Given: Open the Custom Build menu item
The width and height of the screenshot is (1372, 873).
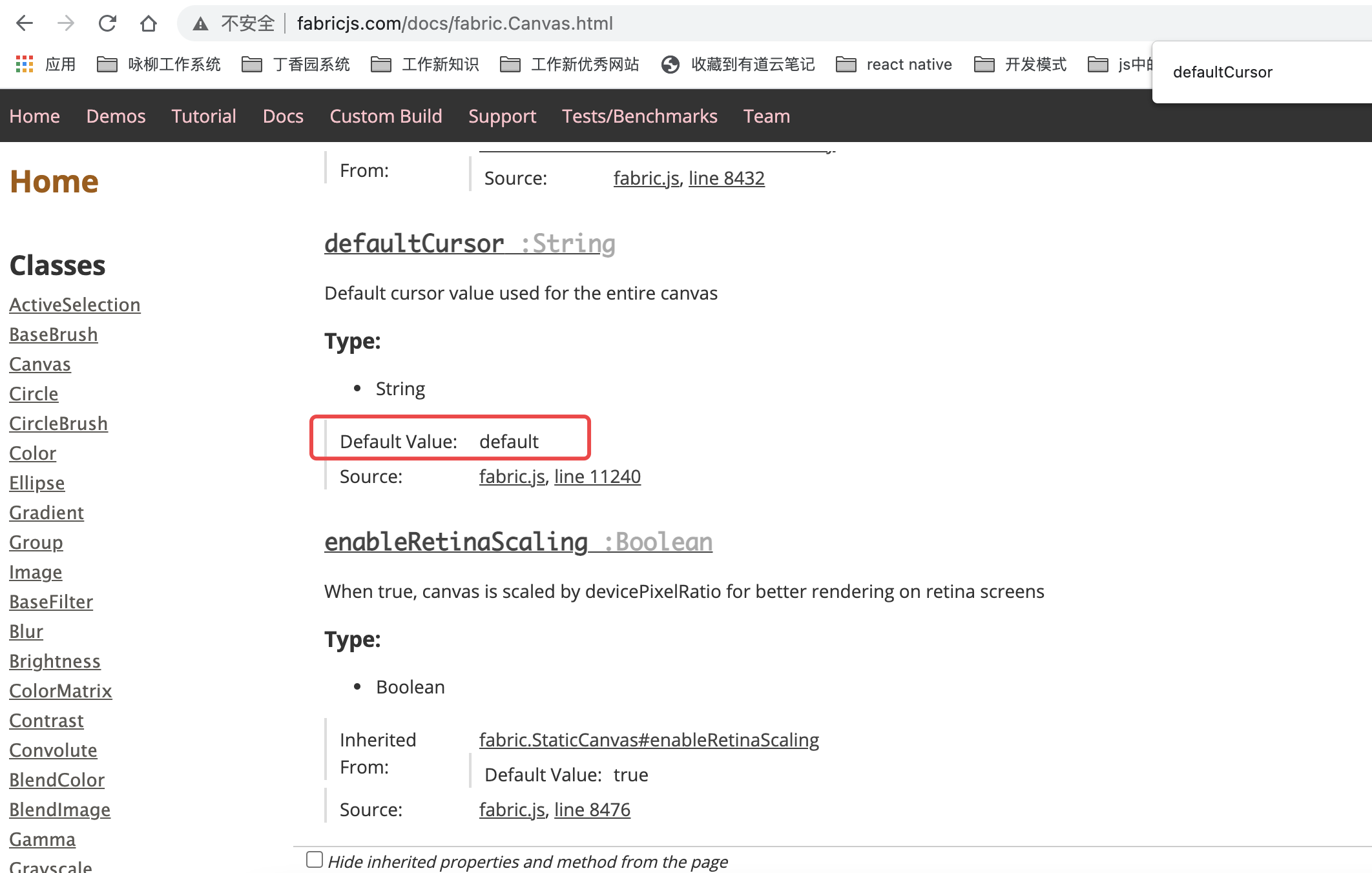Looking at the screenshot, I should click(386, 116).
